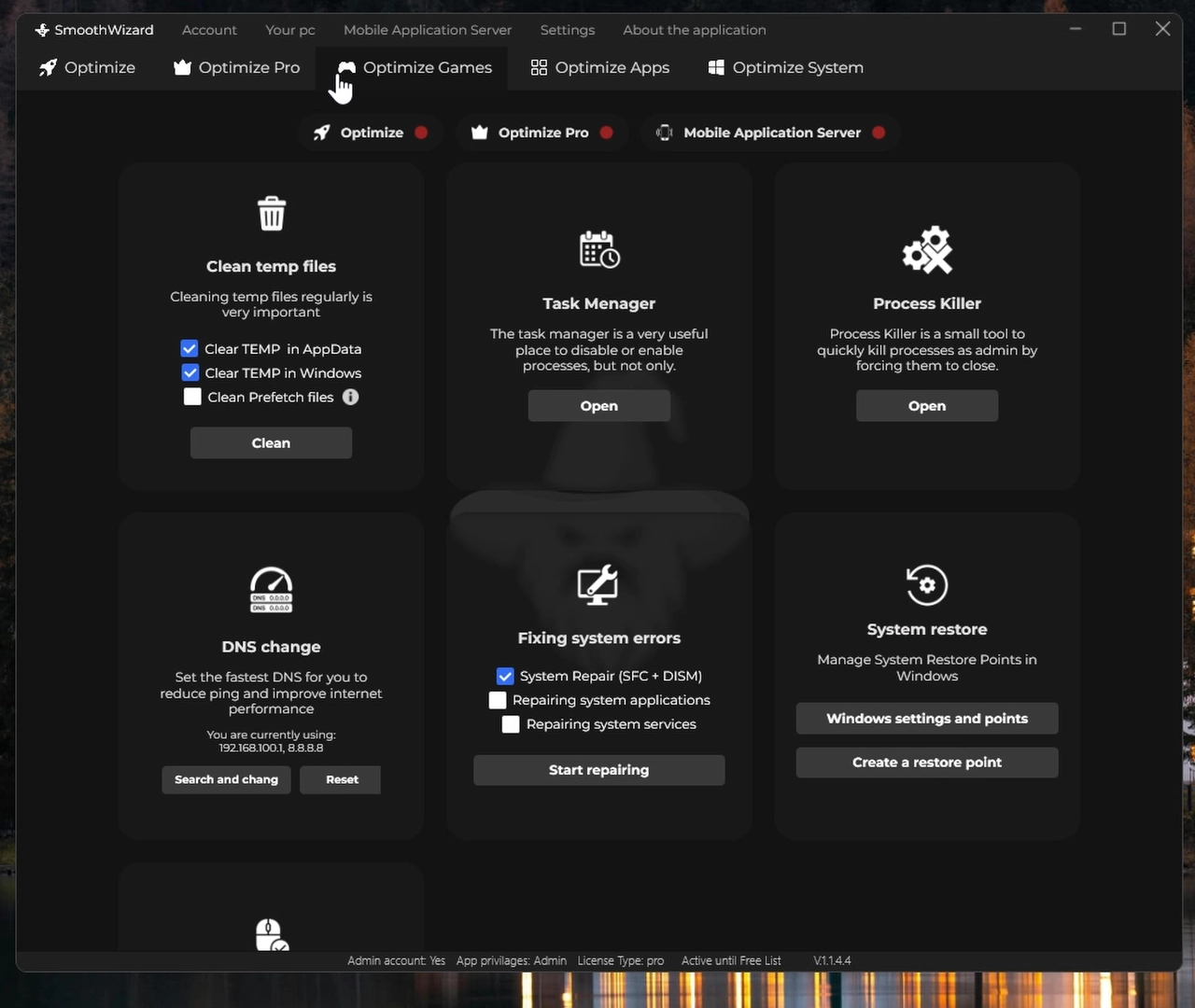1195x1008 pixels.
Task: Open the About the application menu
Action: tap(695, 30)
